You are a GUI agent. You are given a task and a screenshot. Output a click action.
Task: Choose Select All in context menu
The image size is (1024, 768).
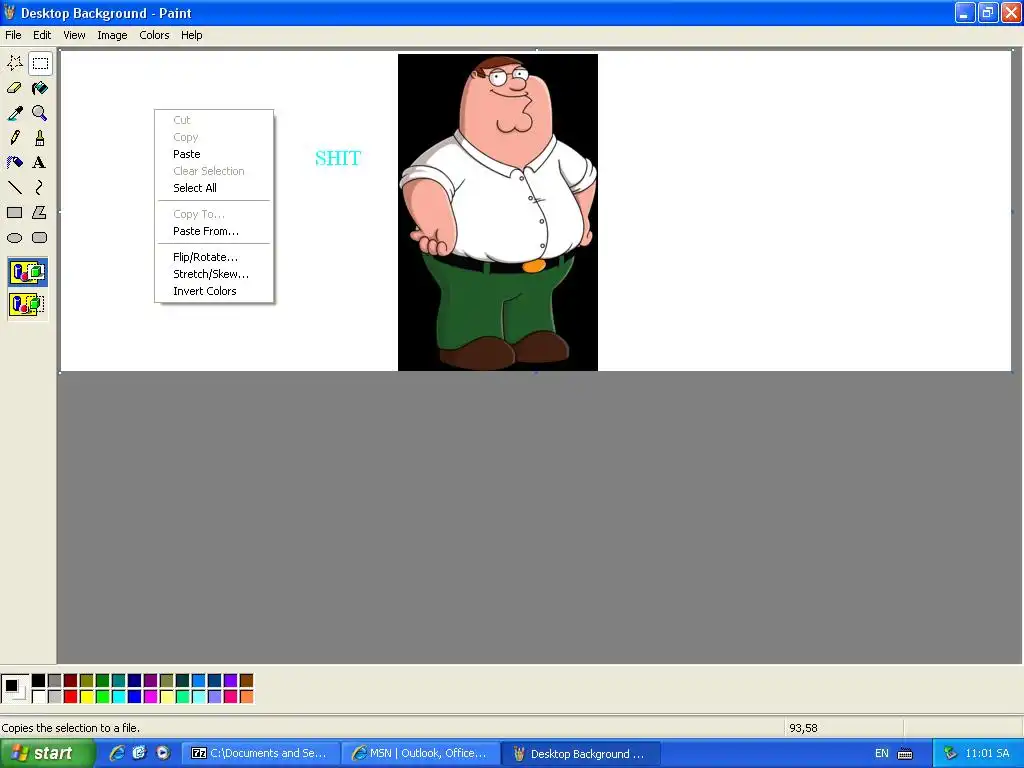214,188
